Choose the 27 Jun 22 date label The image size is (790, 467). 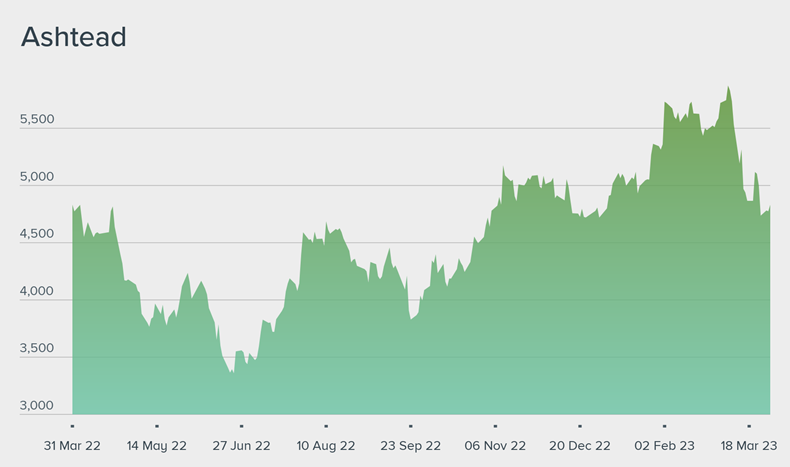pyautogui.click(x=242, y=445)
